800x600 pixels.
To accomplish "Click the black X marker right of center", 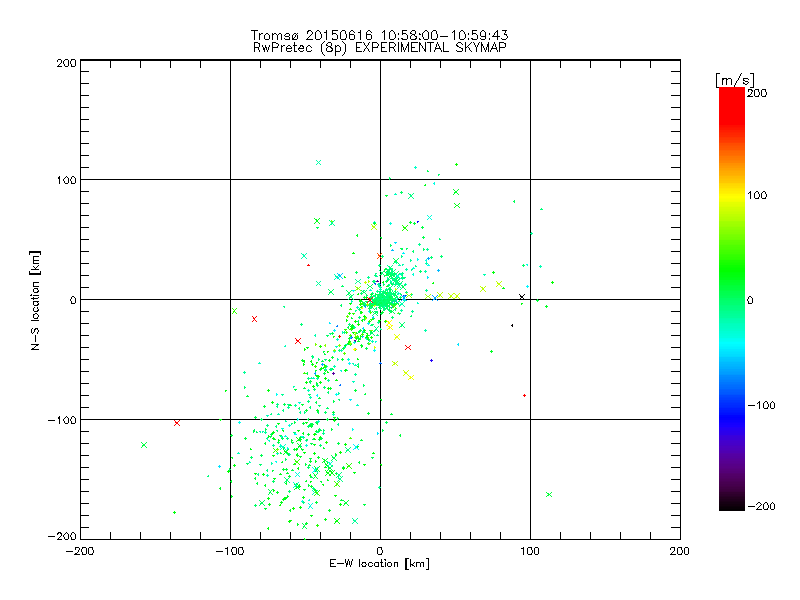I will click(x=522, y=296).
